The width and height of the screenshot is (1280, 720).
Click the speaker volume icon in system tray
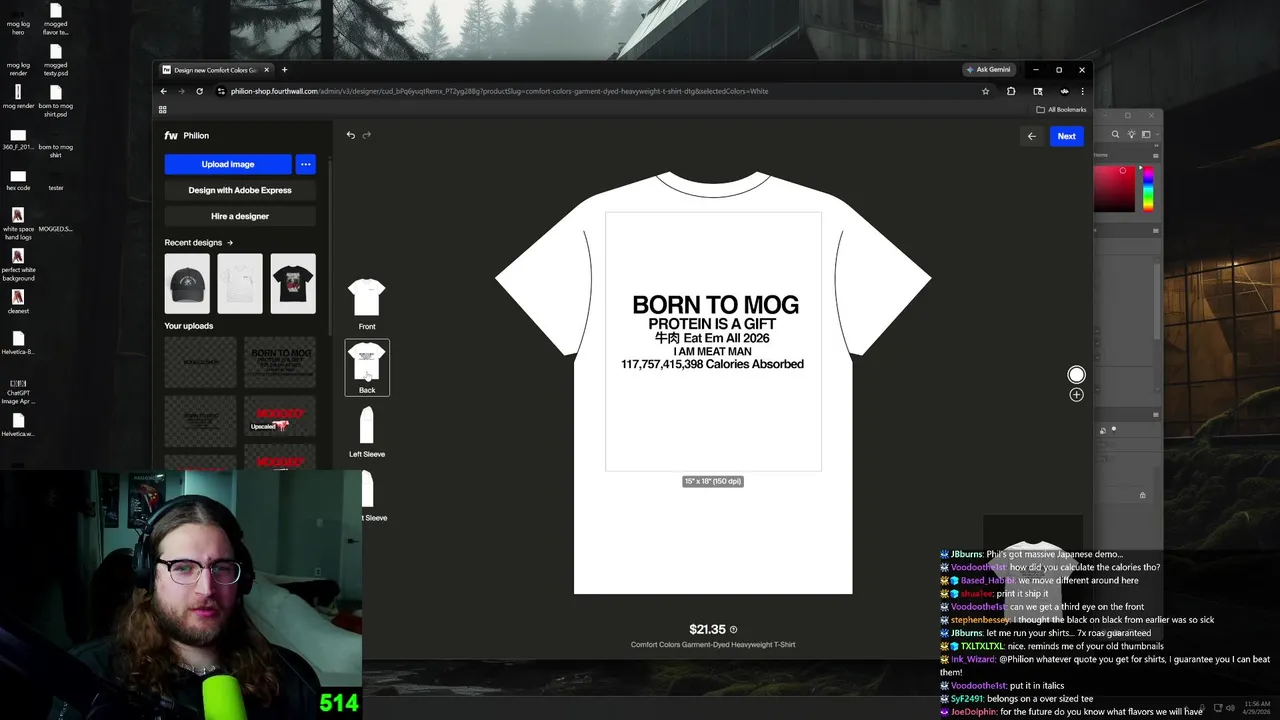[1230, 708]
